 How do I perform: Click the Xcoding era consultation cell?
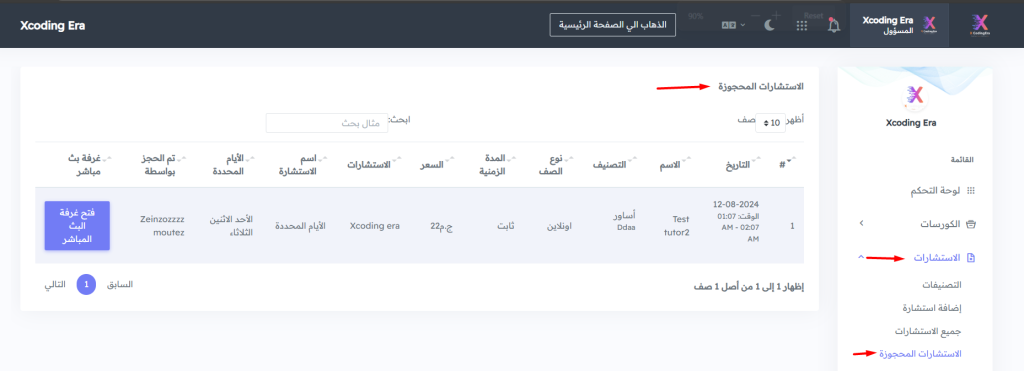tap(375, 226)
